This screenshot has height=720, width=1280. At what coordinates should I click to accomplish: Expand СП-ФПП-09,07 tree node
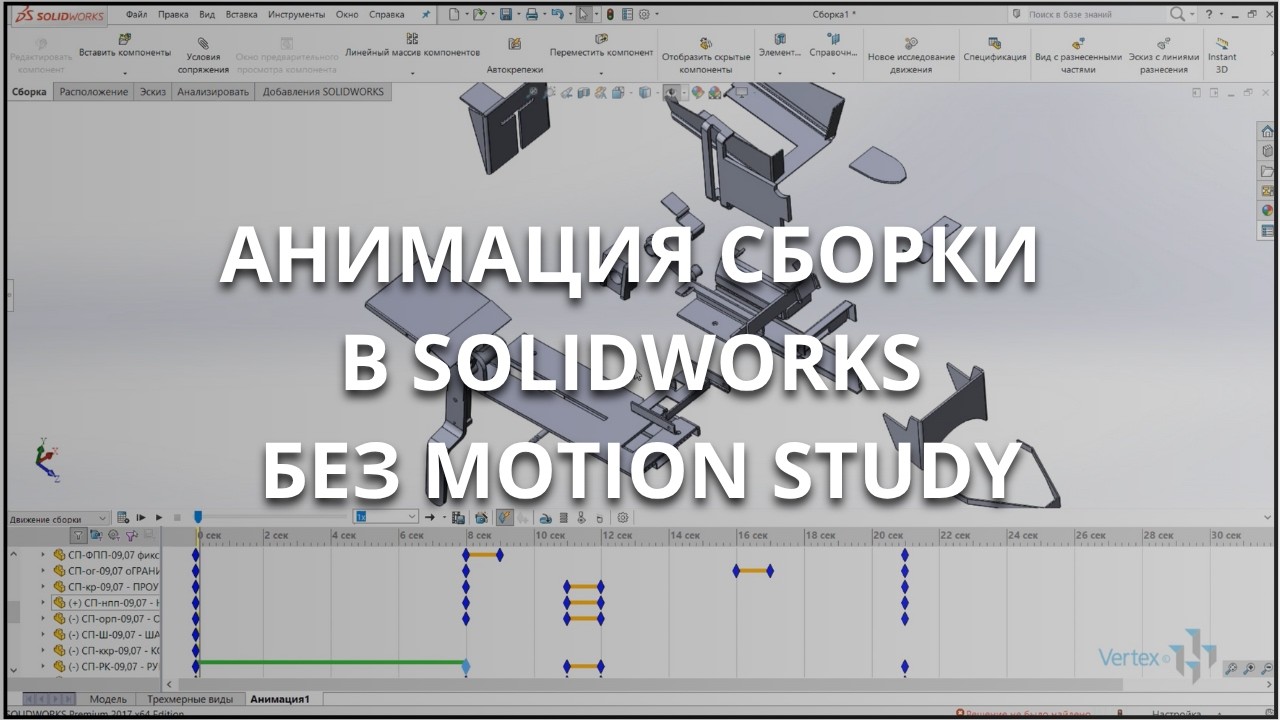pos(43,554)
